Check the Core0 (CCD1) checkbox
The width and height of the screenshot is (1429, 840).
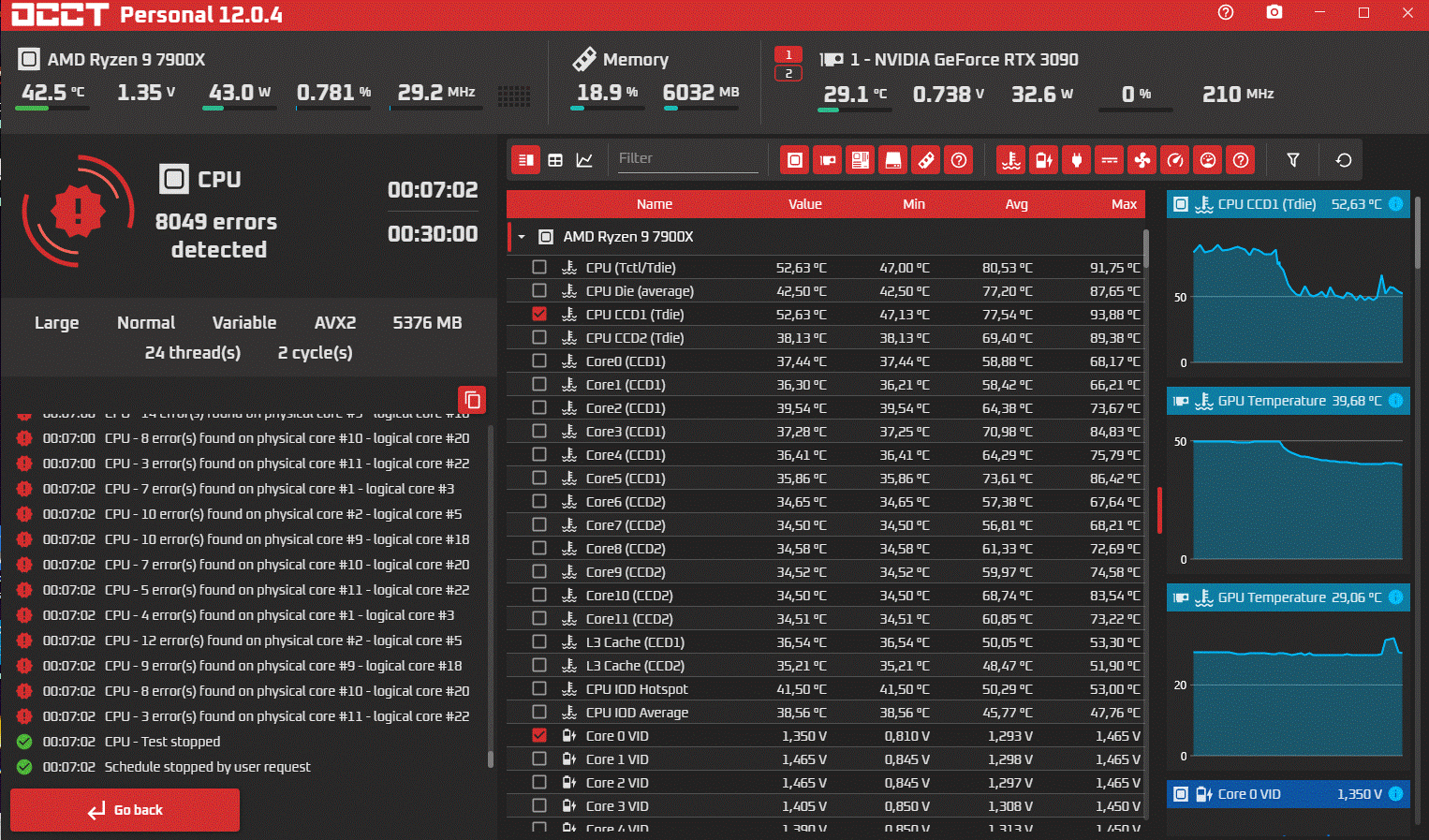[539, 361]
